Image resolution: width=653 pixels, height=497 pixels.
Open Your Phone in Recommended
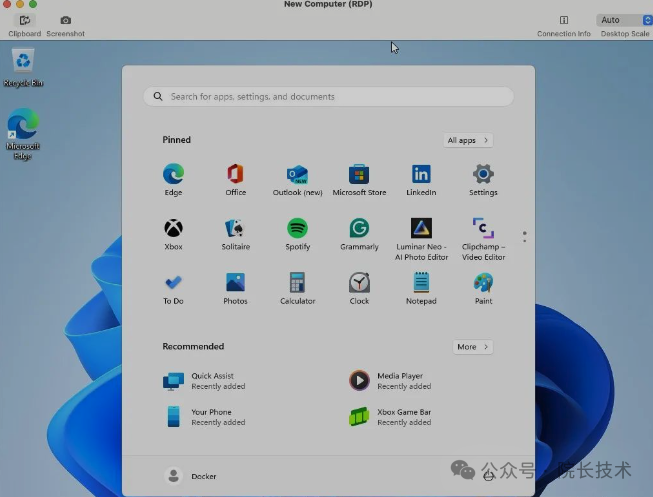204,417
